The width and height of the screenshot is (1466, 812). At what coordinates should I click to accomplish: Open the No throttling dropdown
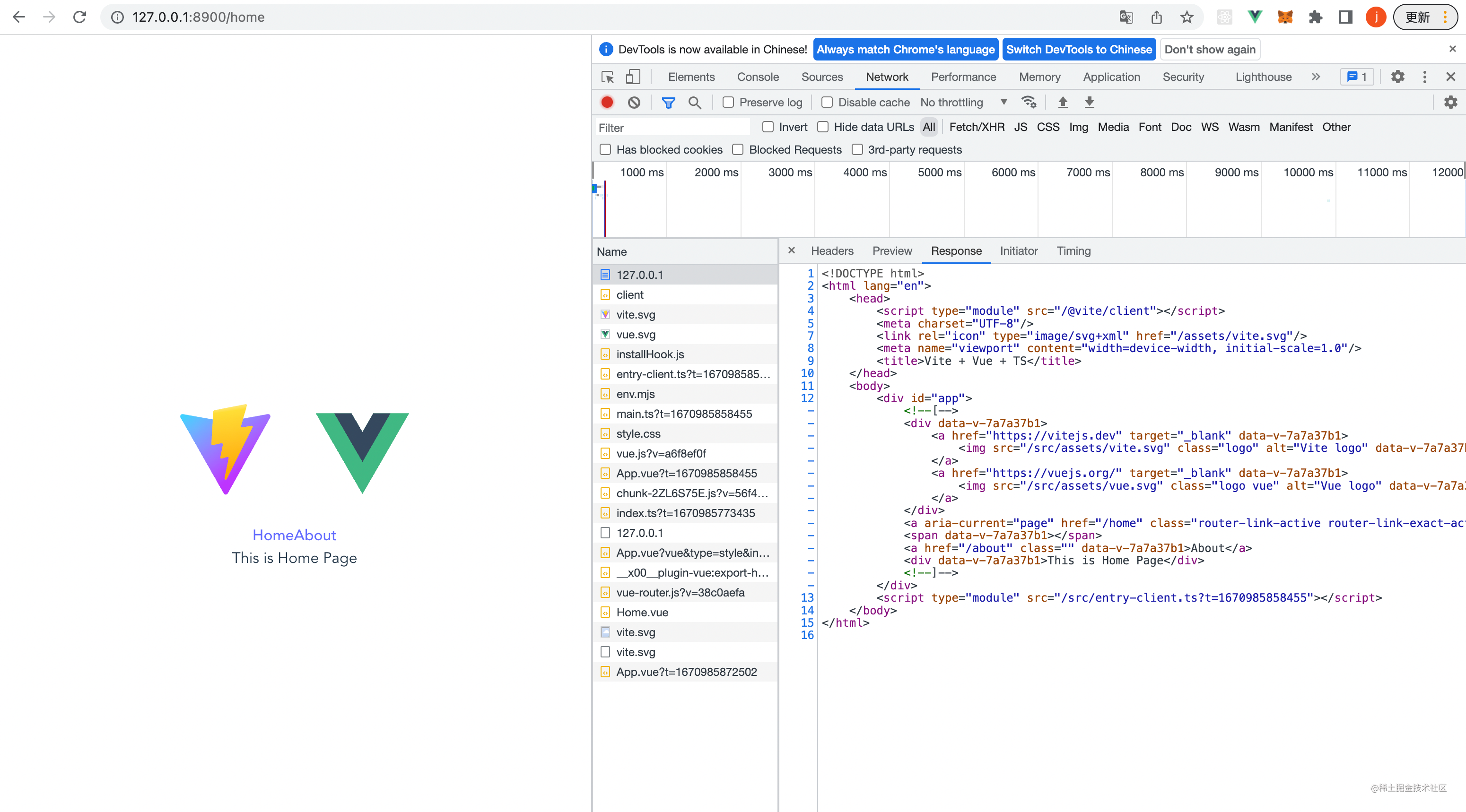pos(963,103)
